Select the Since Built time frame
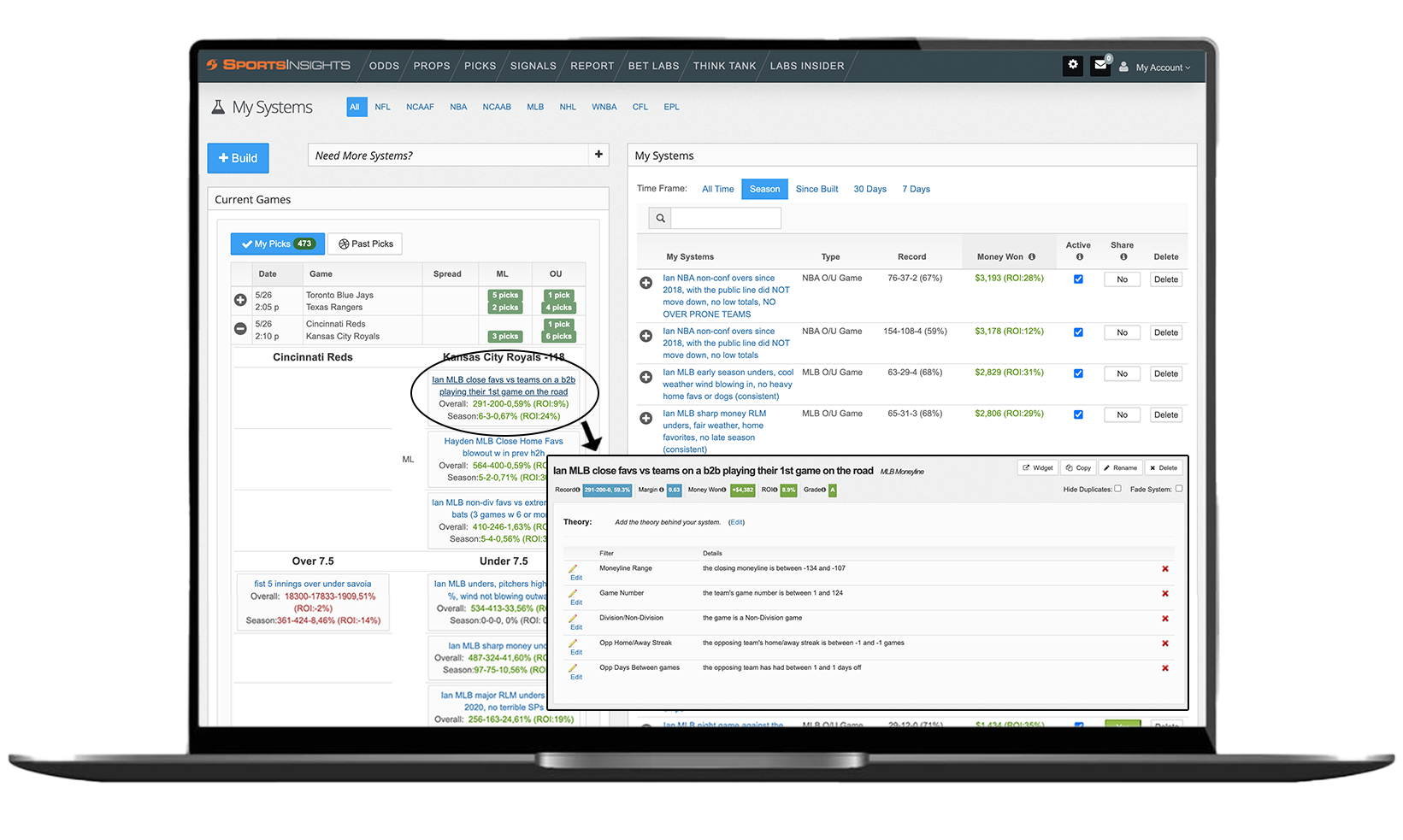 [816, 189]
